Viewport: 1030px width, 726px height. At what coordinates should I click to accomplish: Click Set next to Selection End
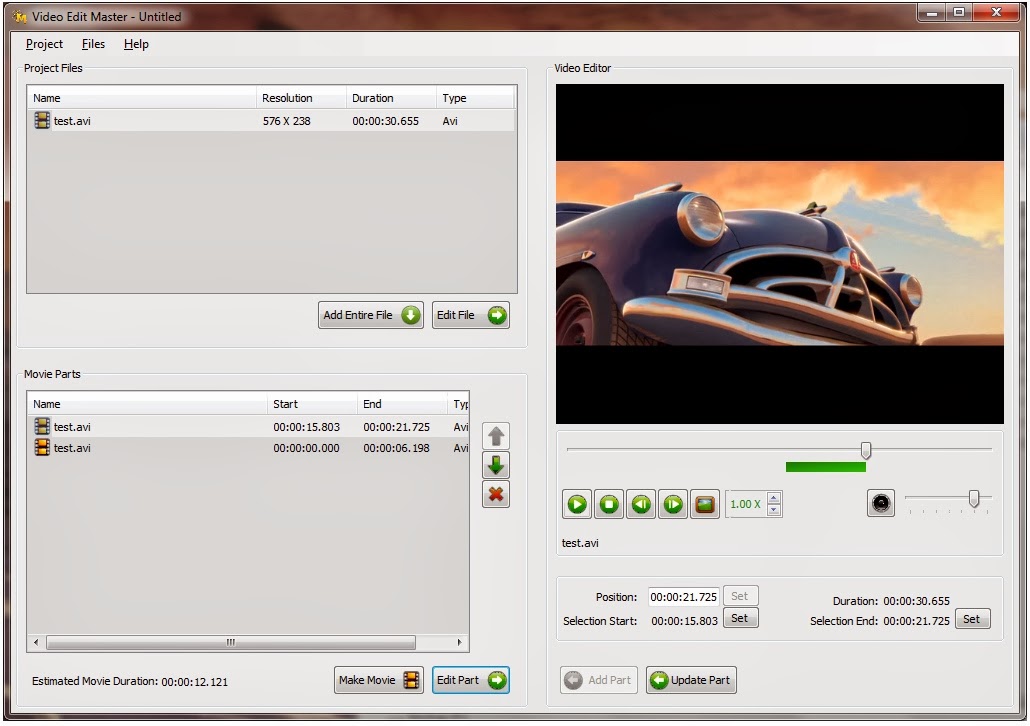tap(972, 618)
